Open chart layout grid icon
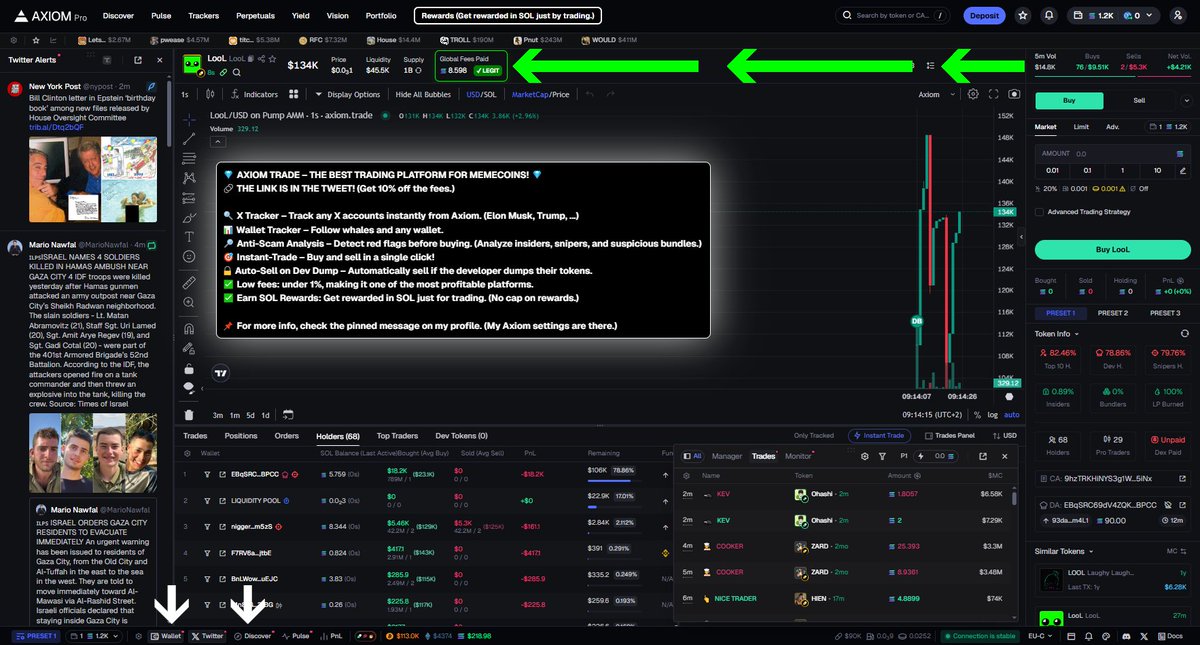This screenshot has width=1200, height=645. [x=293, y=94]
